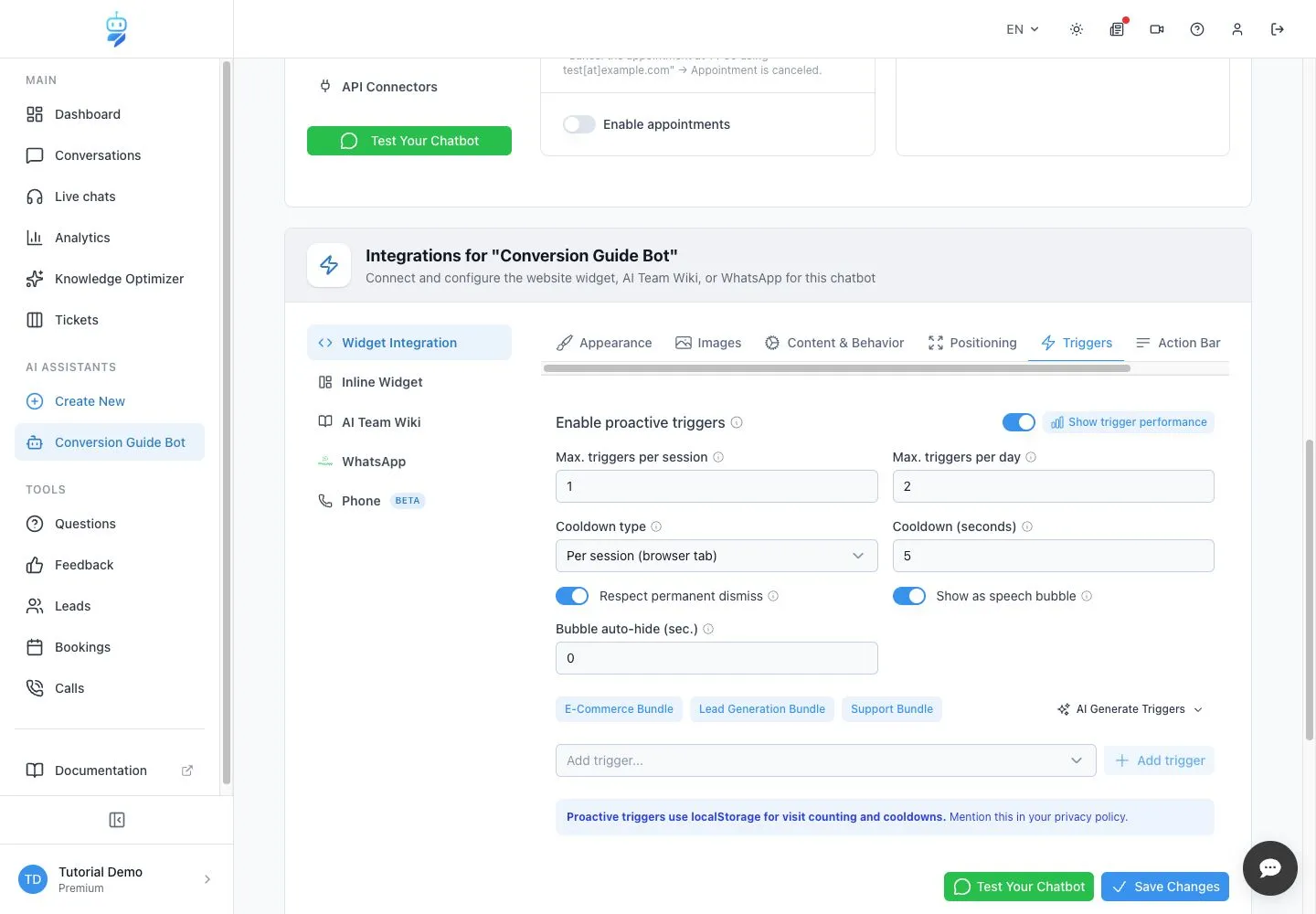1316x914 pixels.
Task: Click info icon next to Max. triggers per session
Action: 718,457
